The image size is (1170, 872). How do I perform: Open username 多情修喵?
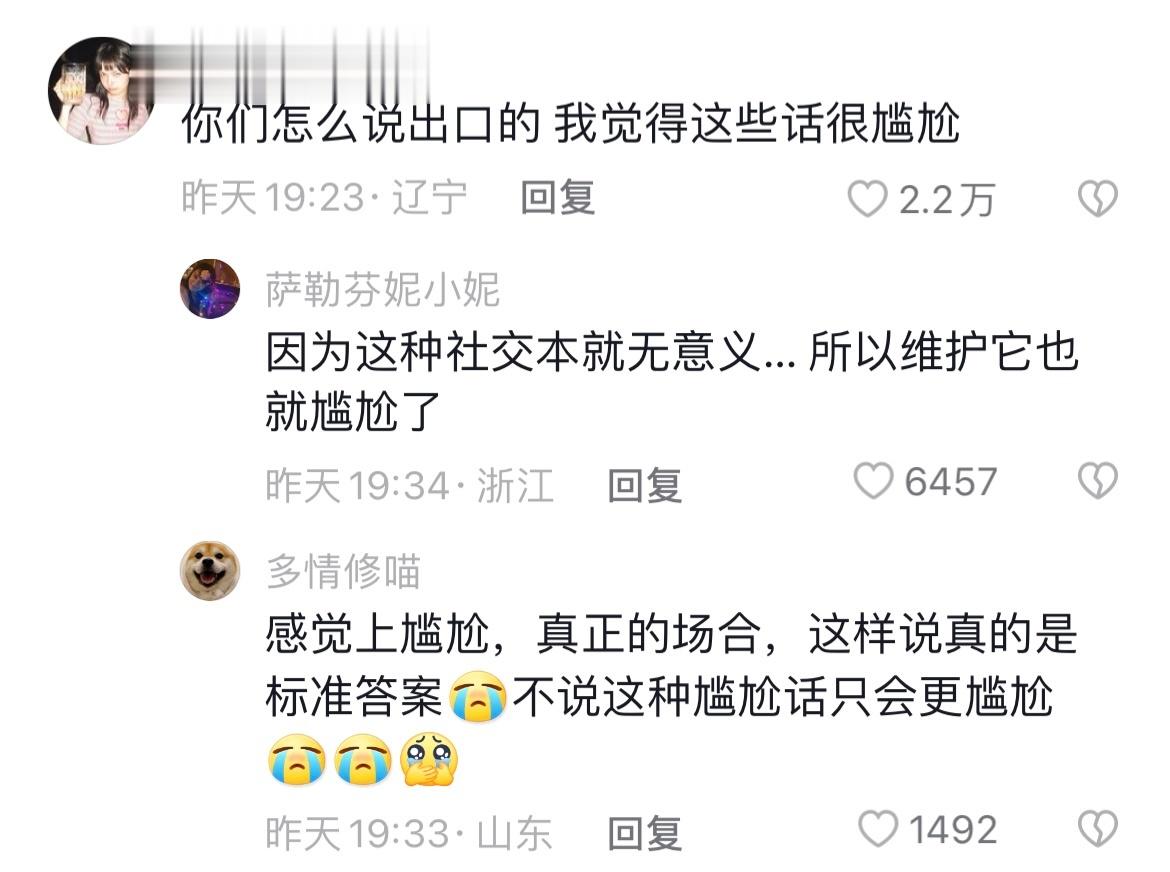click(x=344, y=571)
